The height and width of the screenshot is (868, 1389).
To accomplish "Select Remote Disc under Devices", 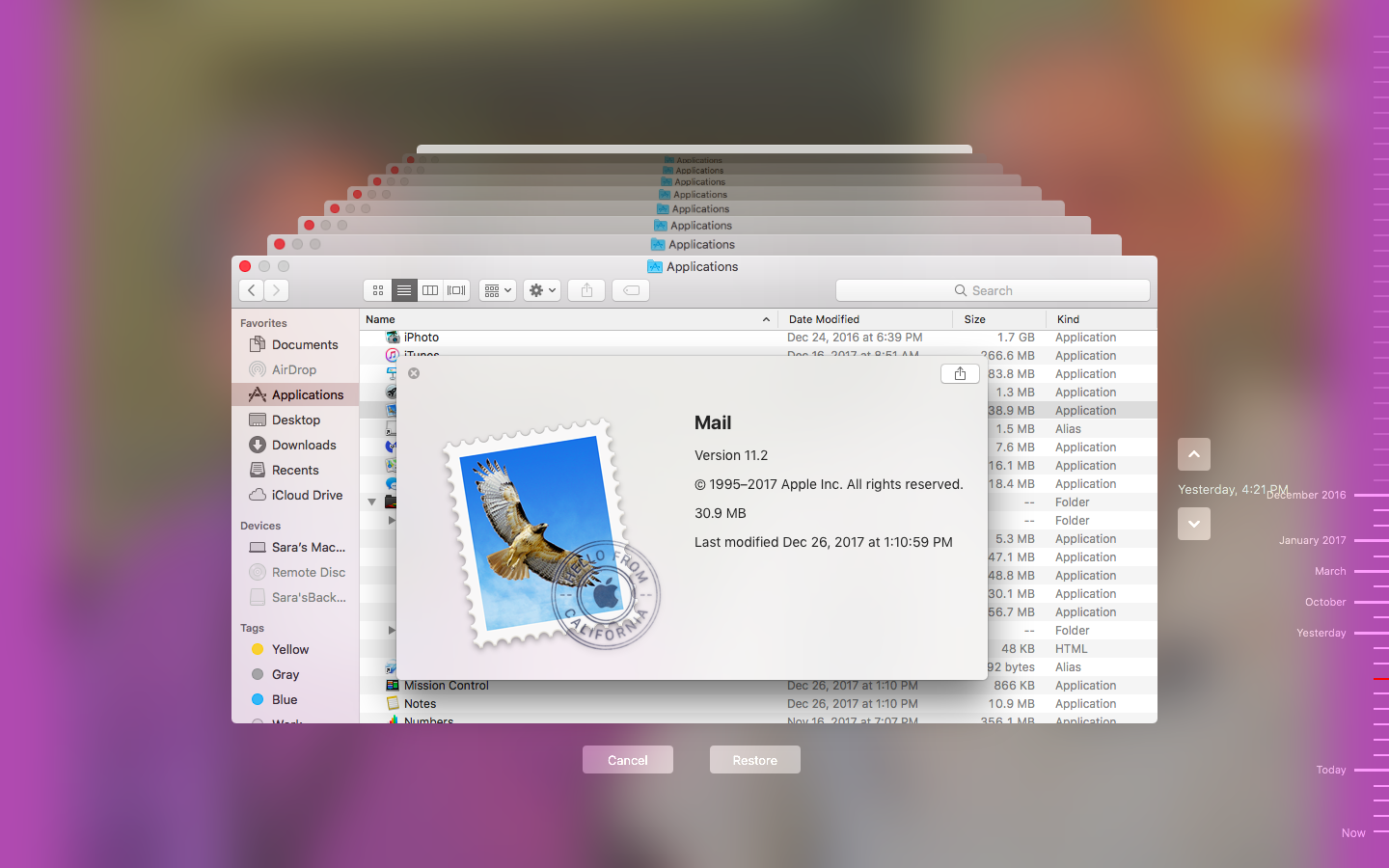I will [x=295, y=572].
